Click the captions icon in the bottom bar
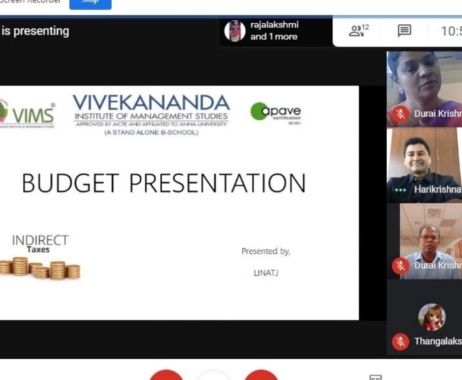The height and width of the screenshot is (380, 462). [x=376, y=377]
